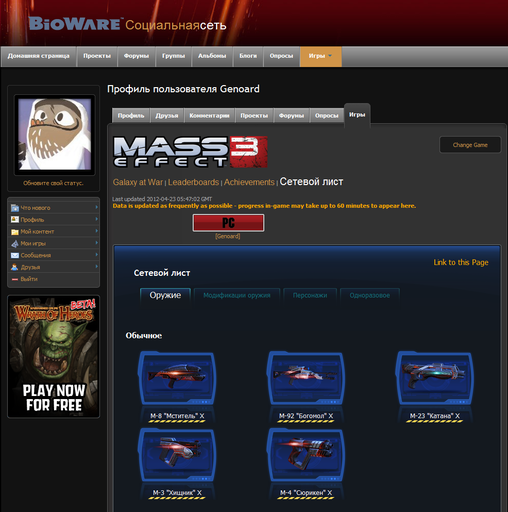
Task: Expand the Игры dropdown in navigation bar
Action: [330, 56]
